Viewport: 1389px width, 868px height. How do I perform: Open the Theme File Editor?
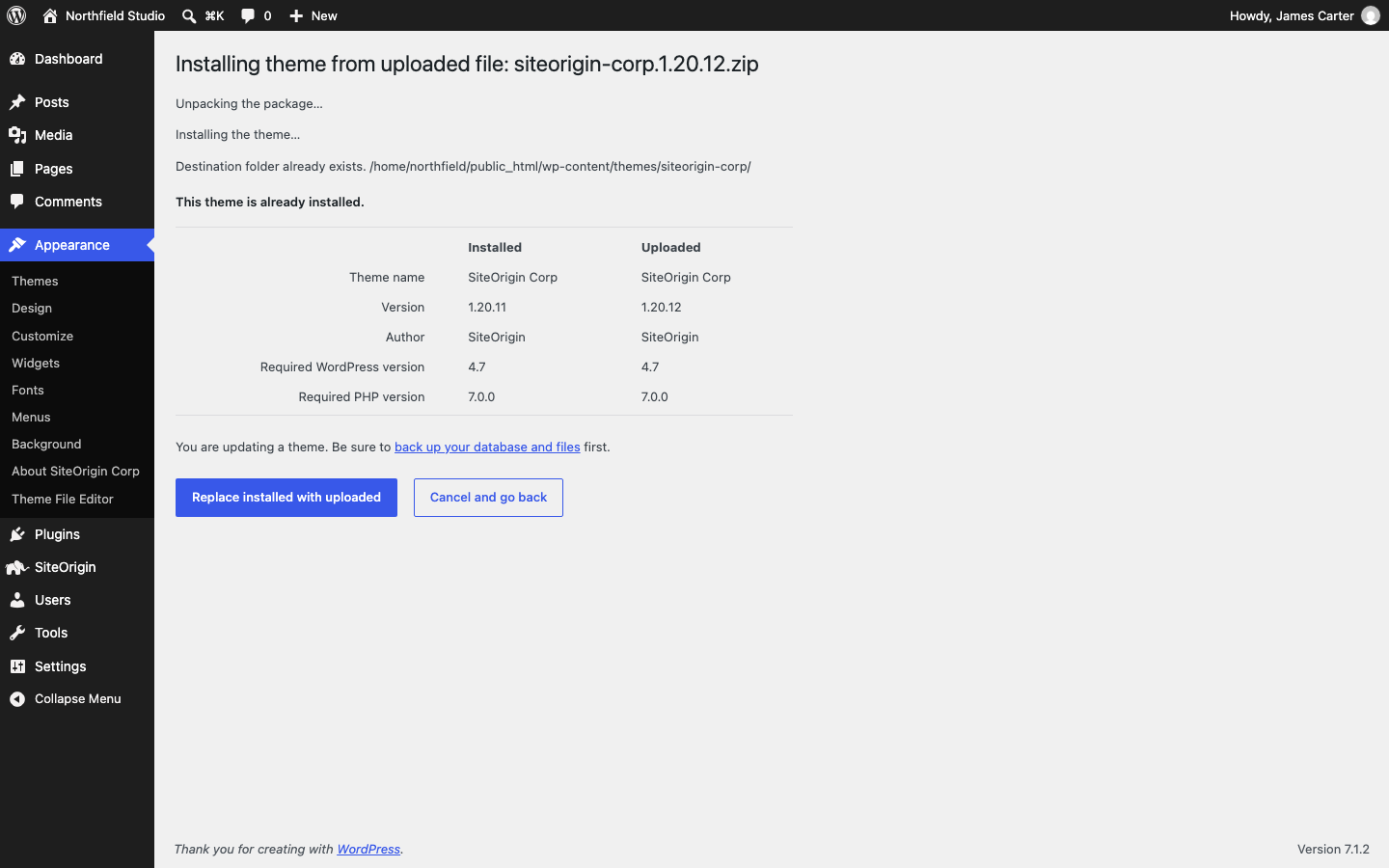(63, 499)
